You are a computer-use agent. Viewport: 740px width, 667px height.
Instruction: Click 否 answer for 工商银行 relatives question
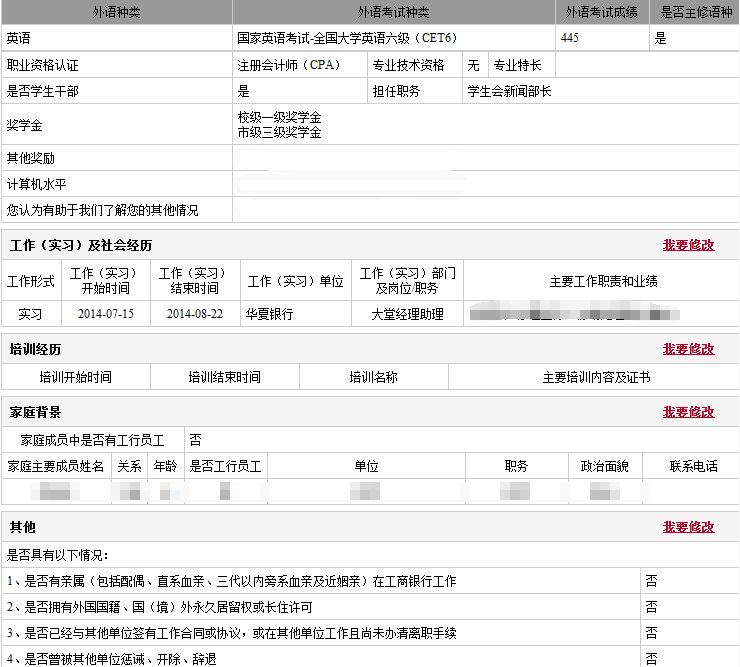pos(651,581)
